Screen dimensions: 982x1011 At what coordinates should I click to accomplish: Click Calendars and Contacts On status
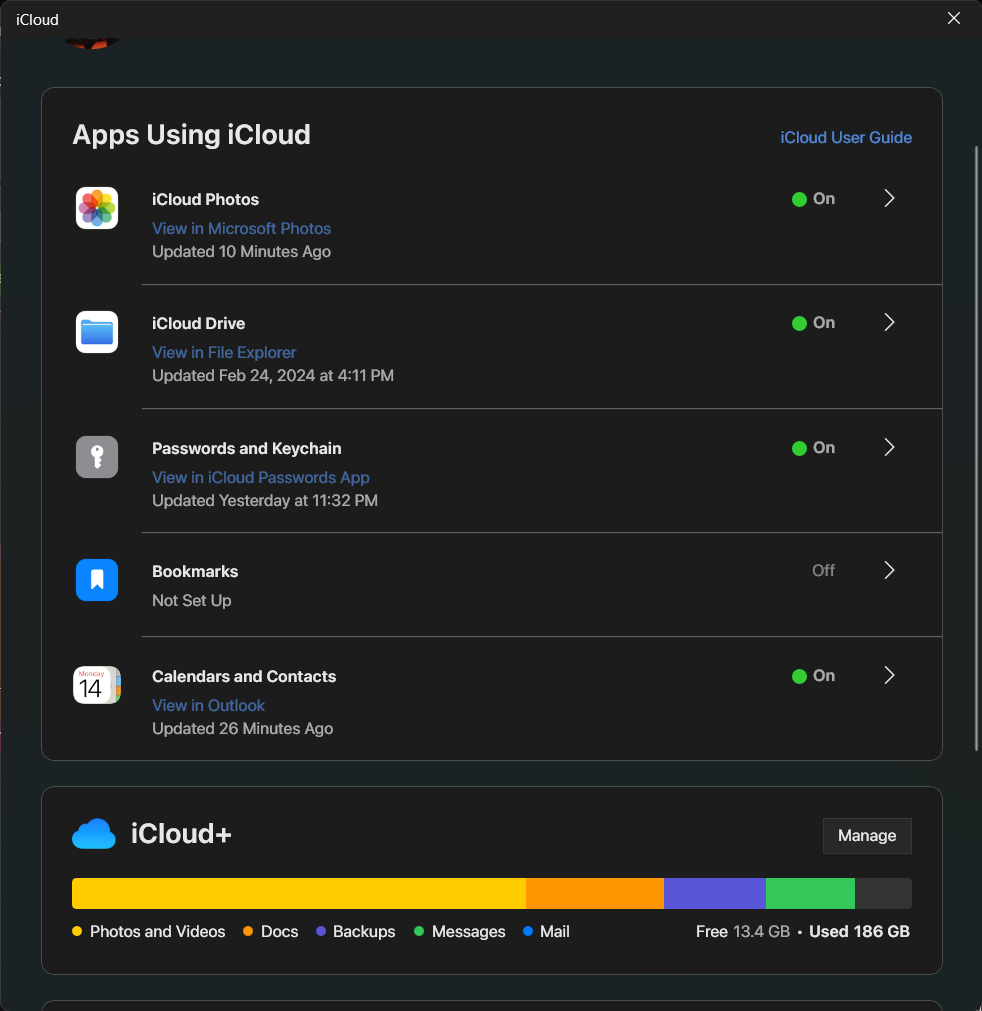[x=813, y=676]
